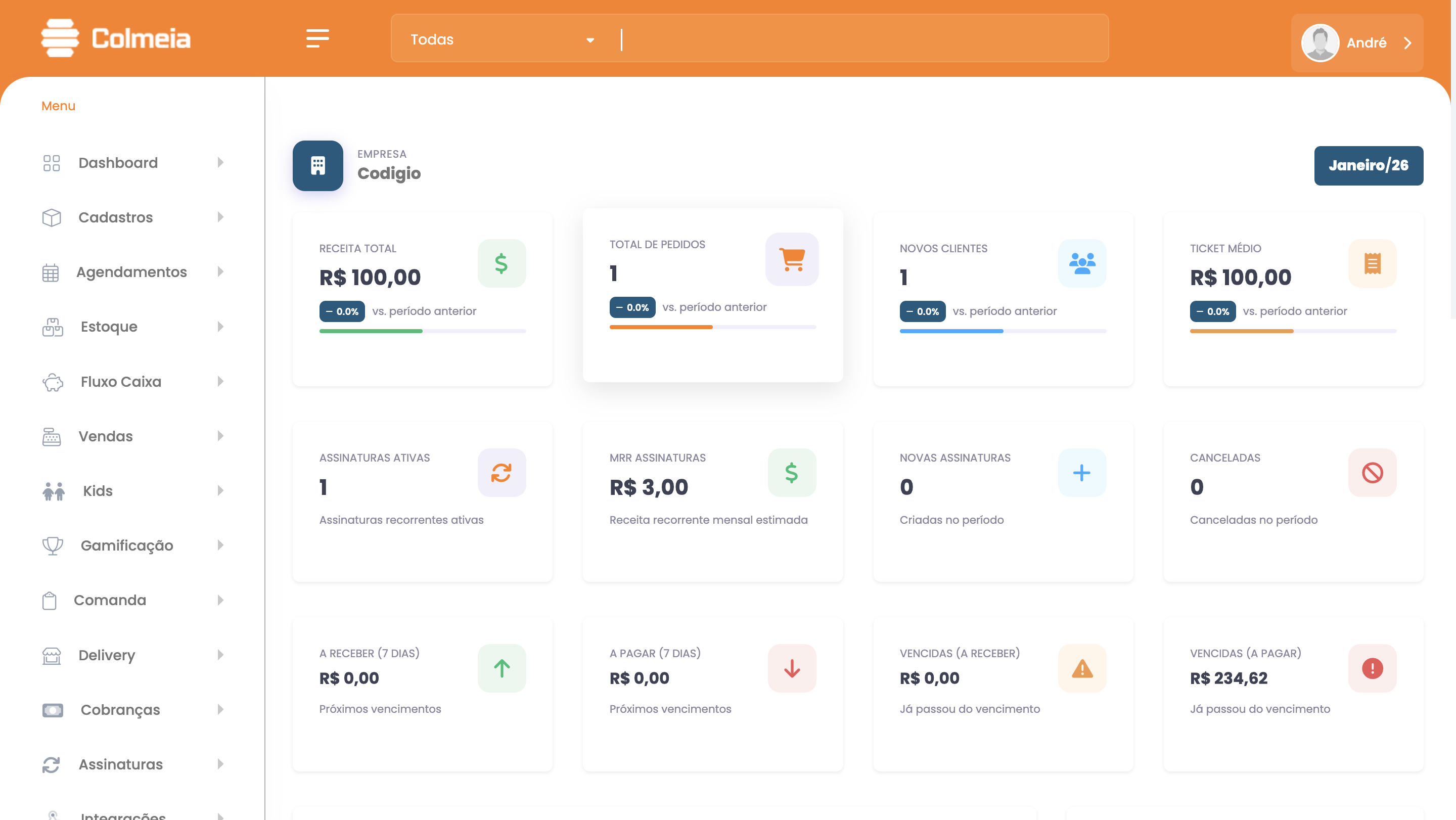
Task: Click the Gamificação trophy icon
Action: (53, 545)
